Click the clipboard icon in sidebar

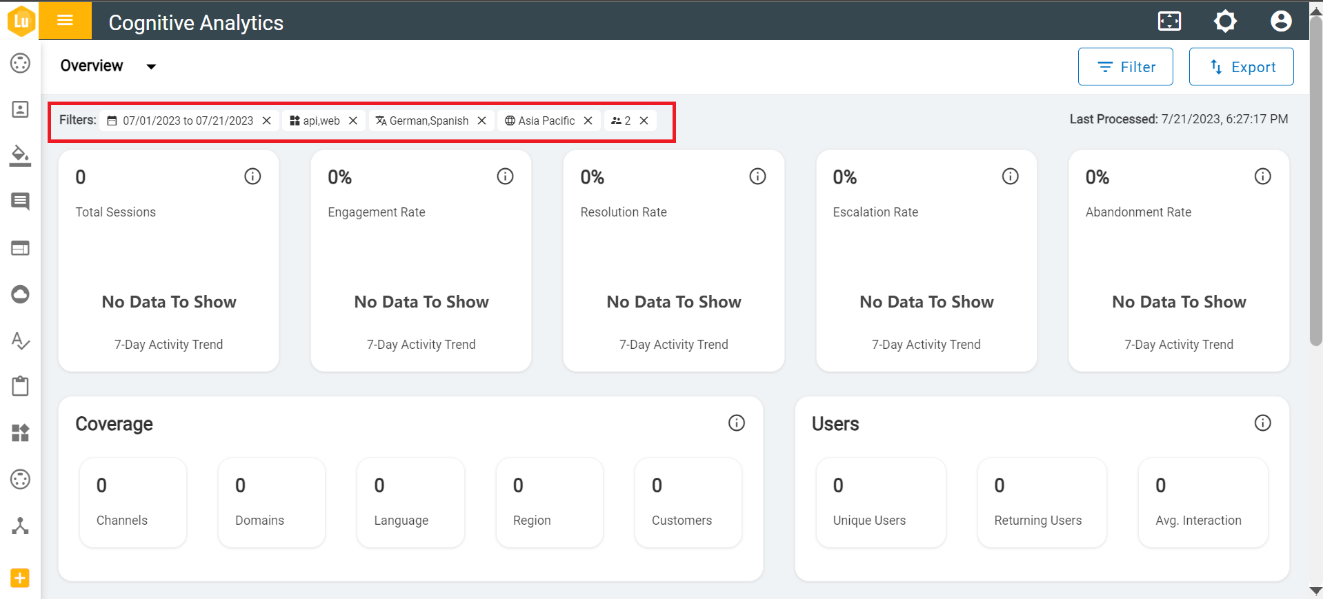coord(20,386)
